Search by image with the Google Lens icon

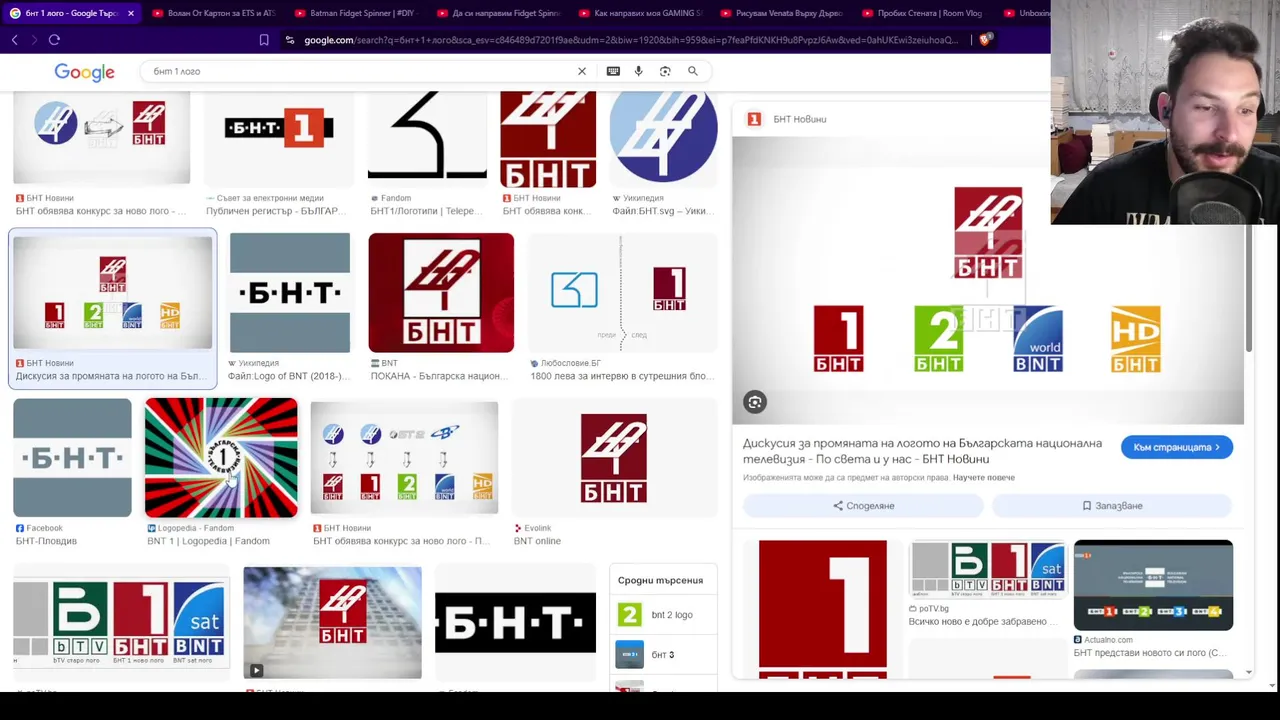[665, 71]
